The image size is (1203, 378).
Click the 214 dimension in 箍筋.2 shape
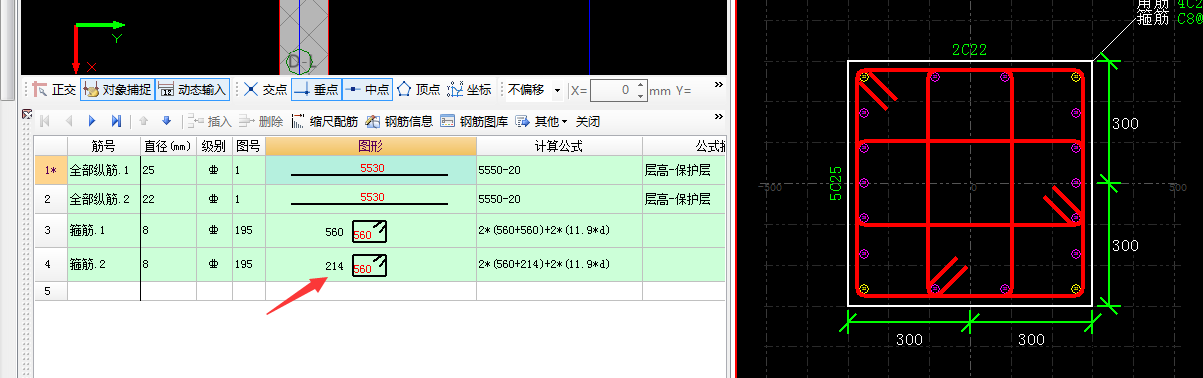(335, 266)
